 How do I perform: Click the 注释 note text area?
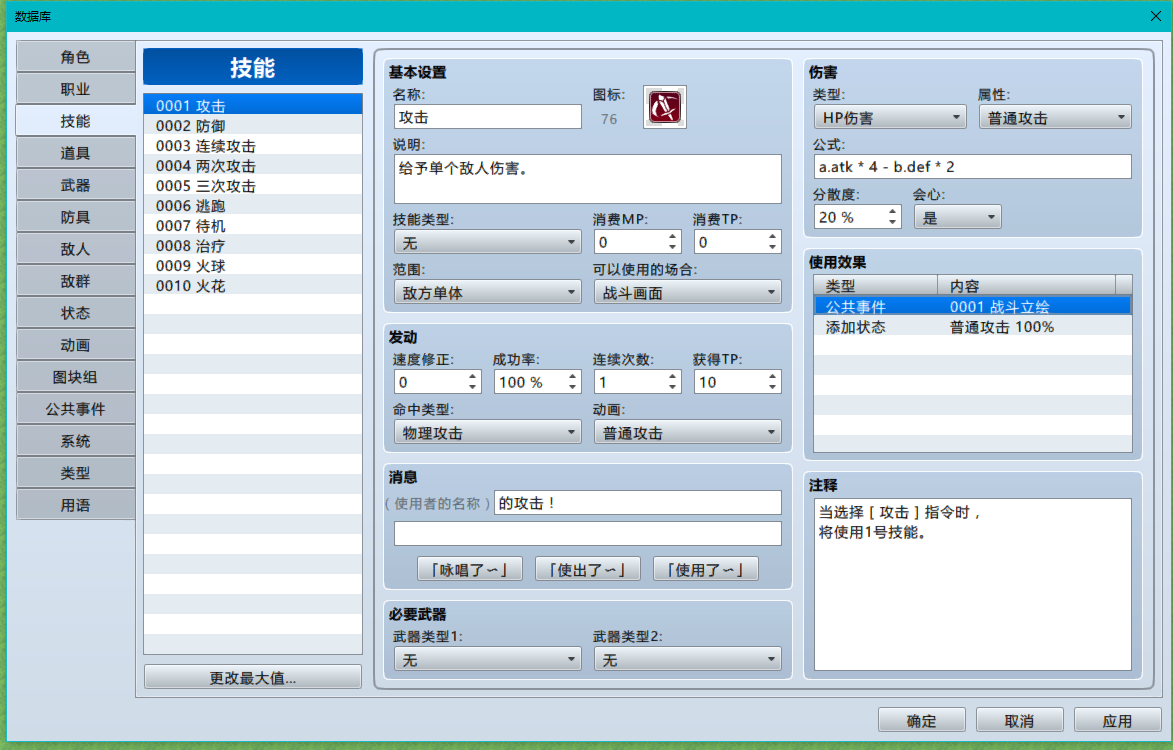[973, 585]
